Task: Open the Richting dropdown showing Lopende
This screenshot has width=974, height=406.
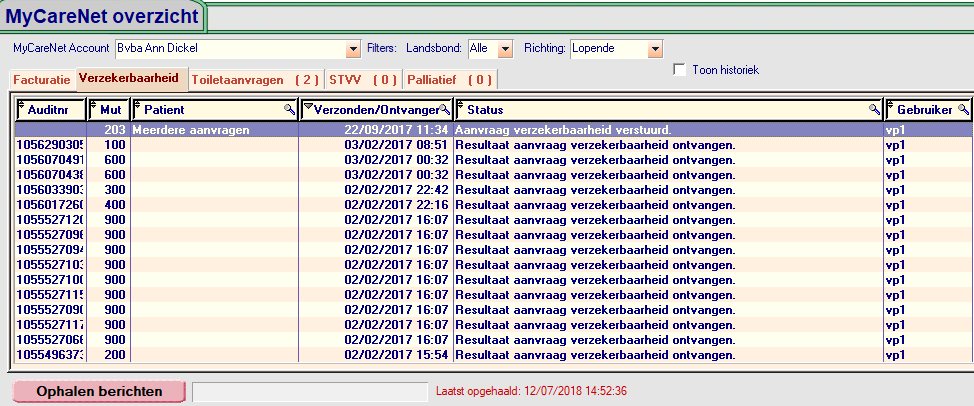Action: [655, 49]
